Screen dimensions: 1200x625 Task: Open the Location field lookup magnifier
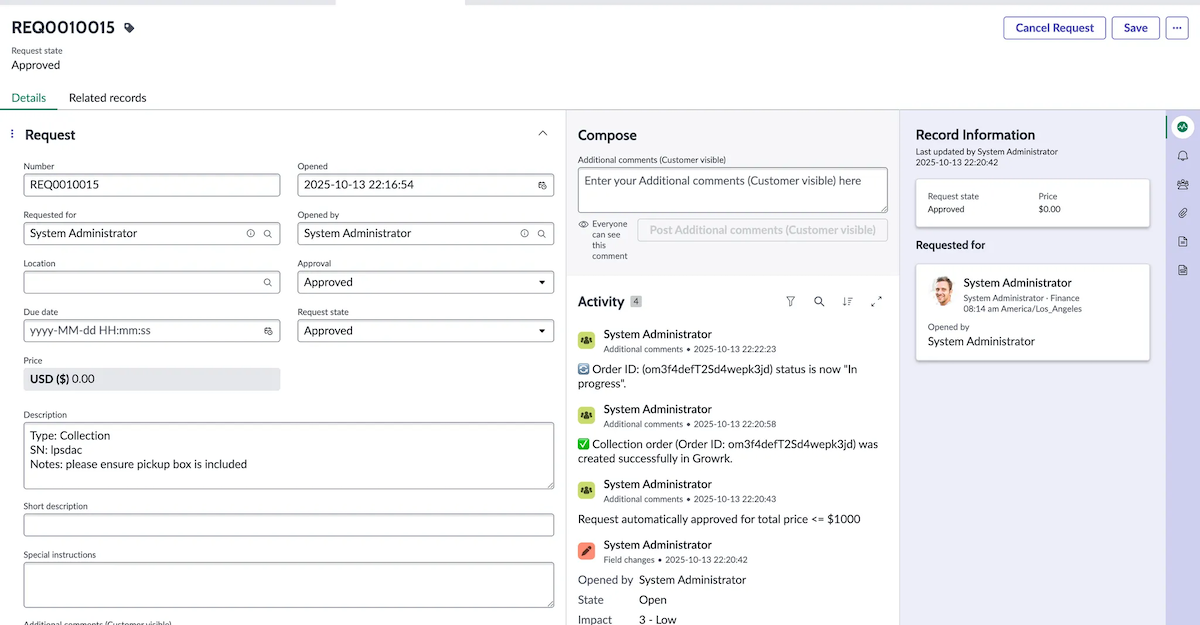(265, 282)
